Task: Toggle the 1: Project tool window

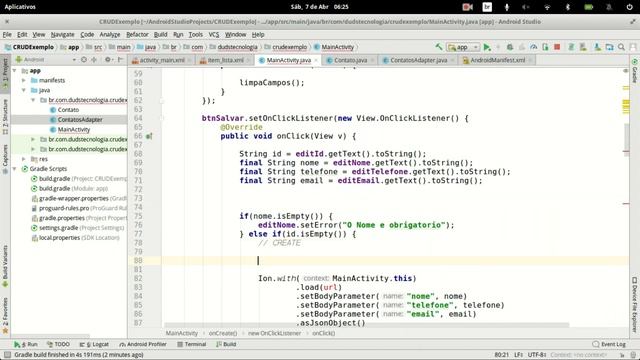Action: [5, 73]
